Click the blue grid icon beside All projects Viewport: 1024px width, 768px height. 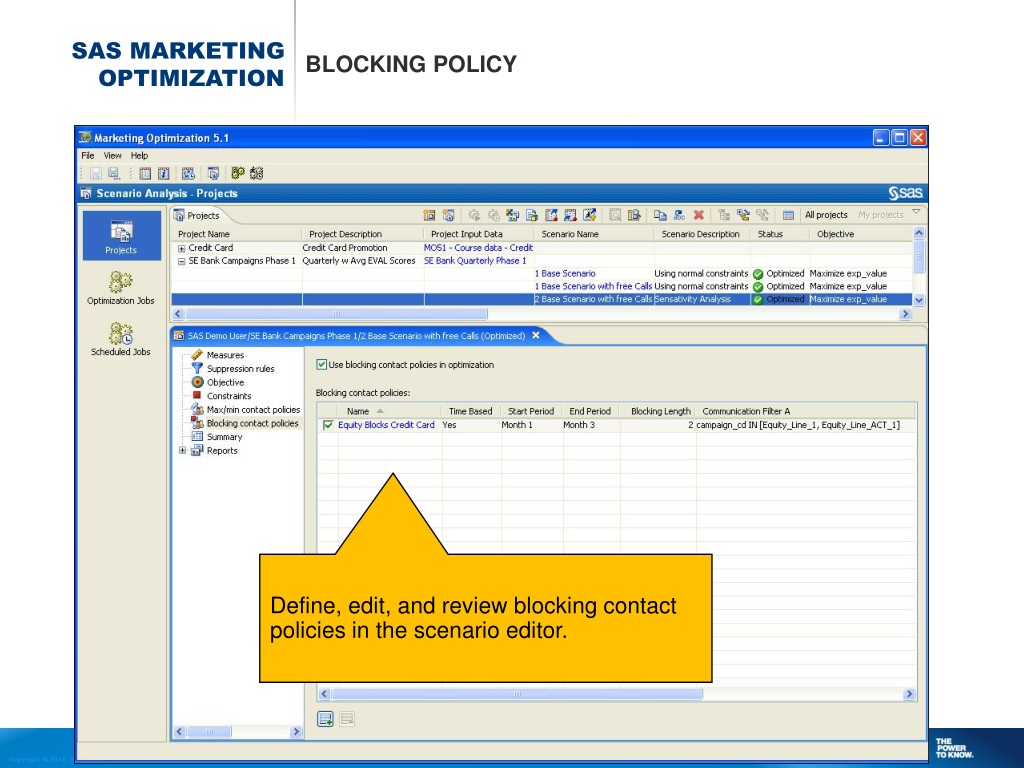click(x=788, y=215)
